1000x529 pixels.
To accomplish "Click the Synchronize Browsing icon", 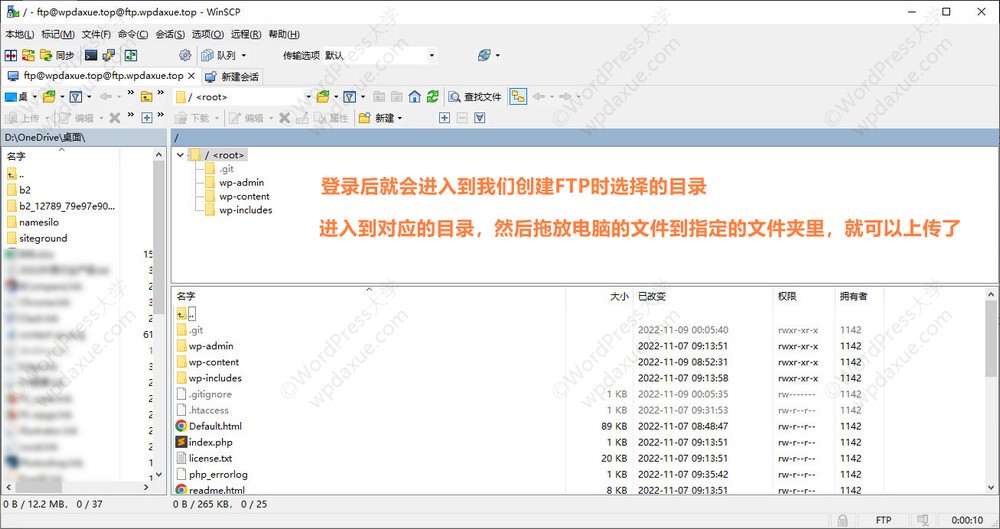I will (x=28, y=56).
